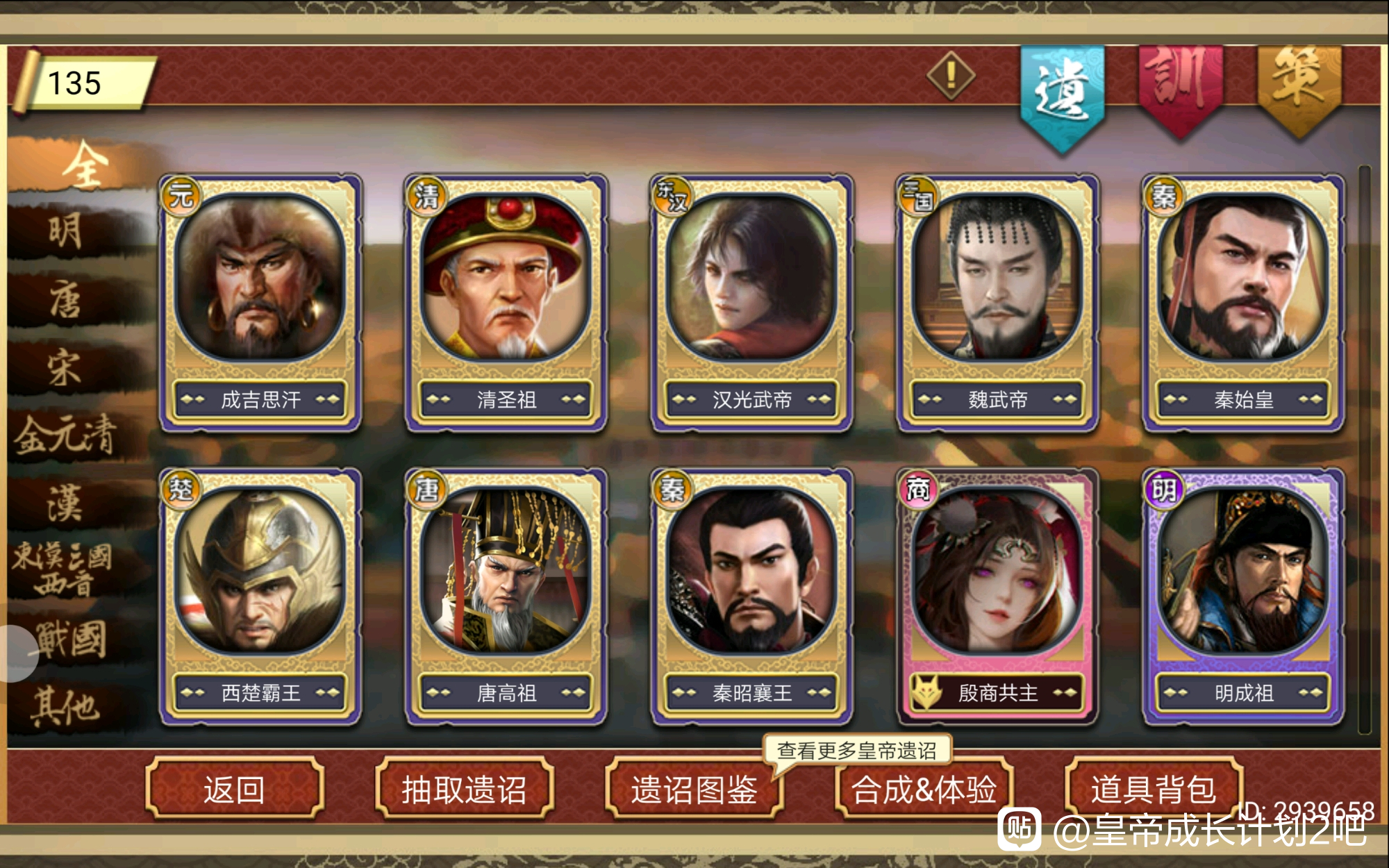The width and height of the screenshot is (1389, 868).
Task: Open the red 训 banner
Action: [x=1180, y=90]
